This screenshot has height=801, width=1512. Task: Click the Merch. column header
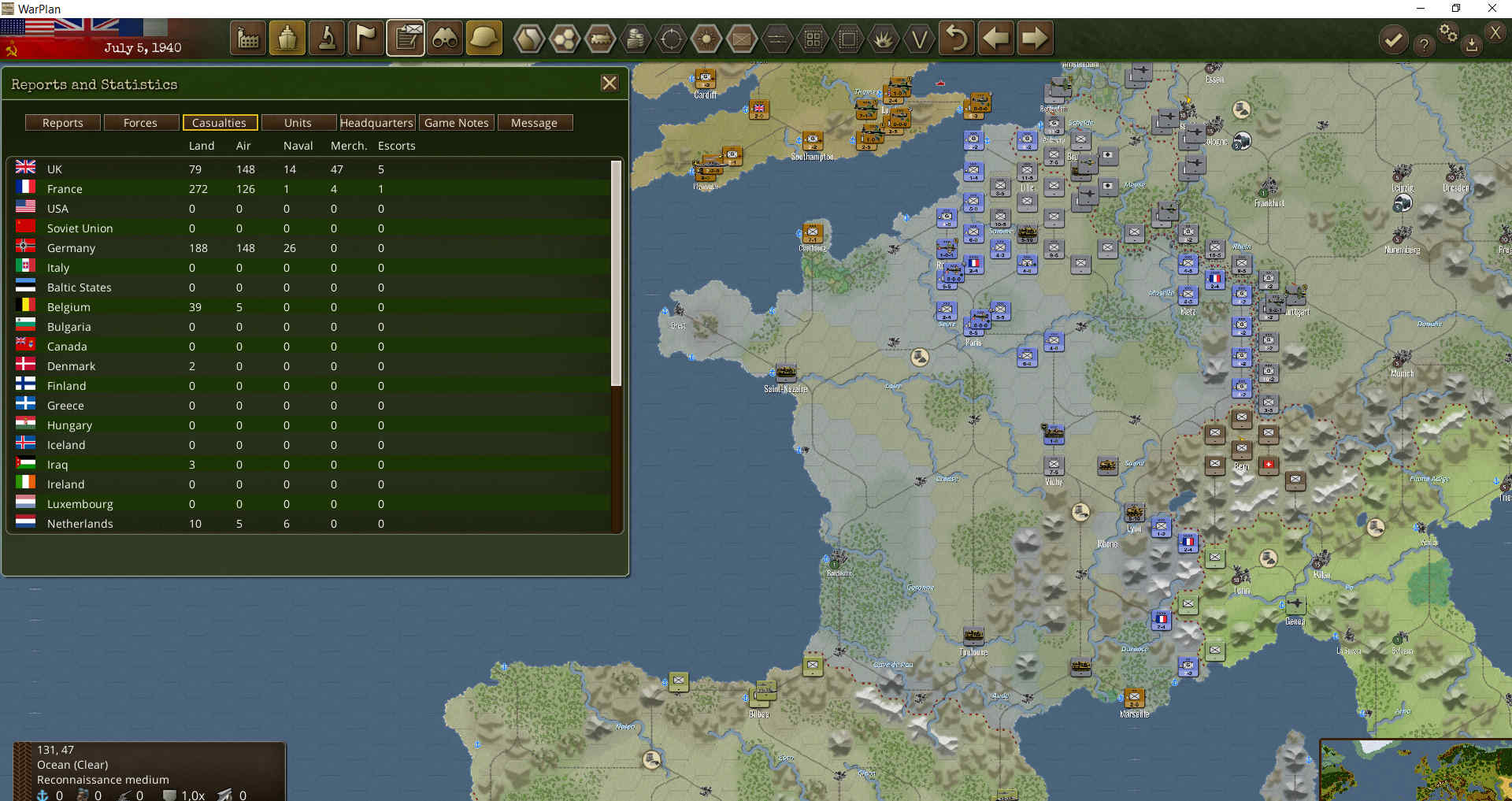point(349,146)
